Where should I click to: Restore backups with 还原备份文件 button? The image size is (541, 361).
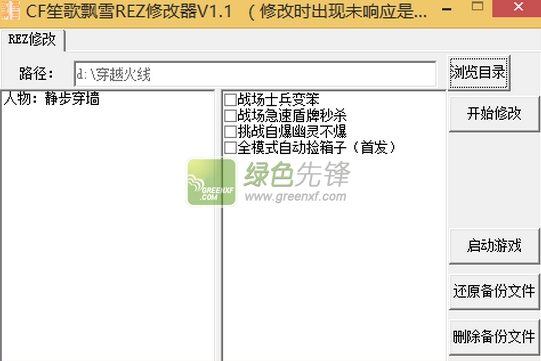494,292
